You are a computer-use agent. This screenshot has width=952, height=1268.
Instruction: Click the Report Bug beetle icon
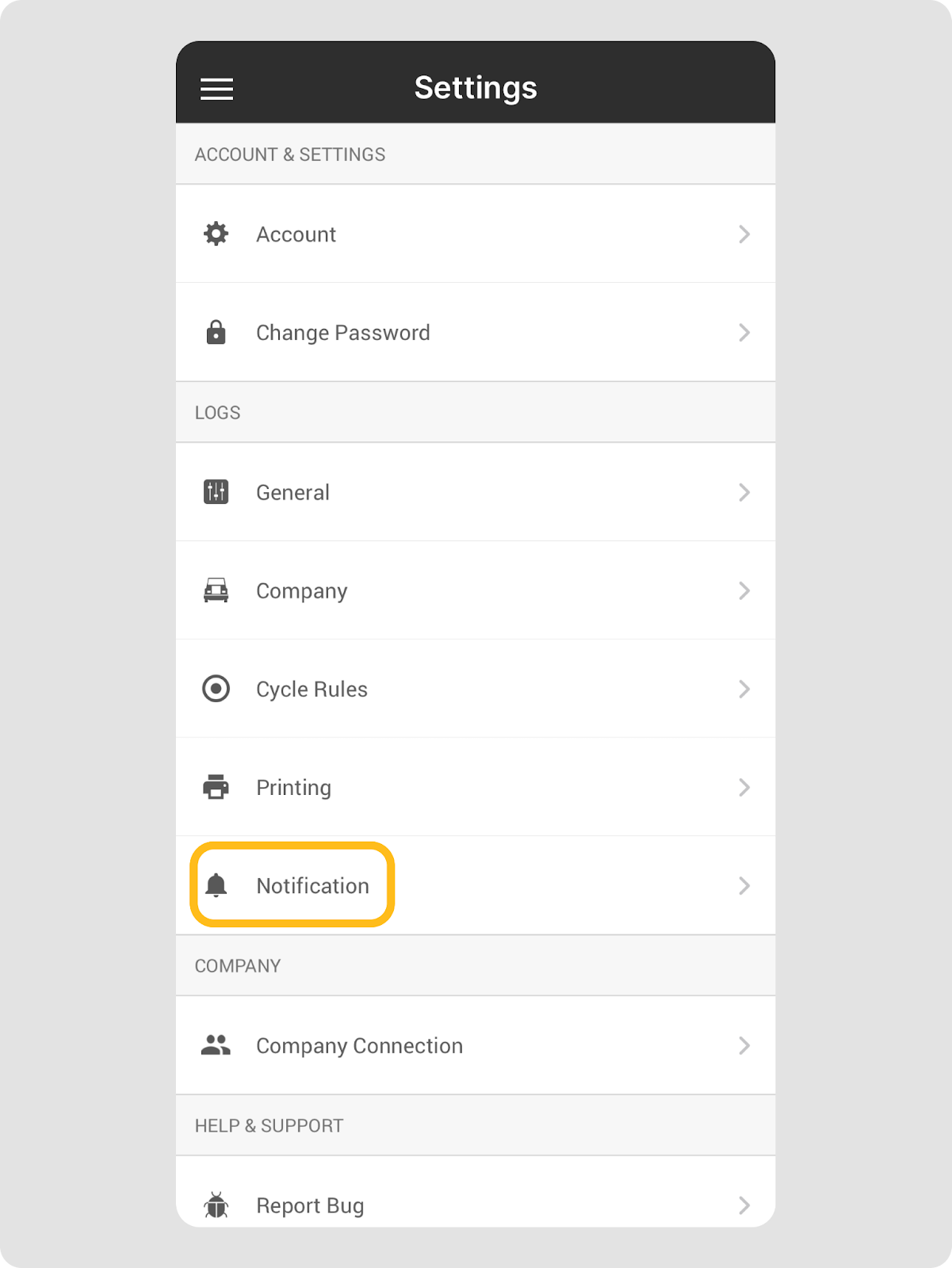click(216, 1205)
